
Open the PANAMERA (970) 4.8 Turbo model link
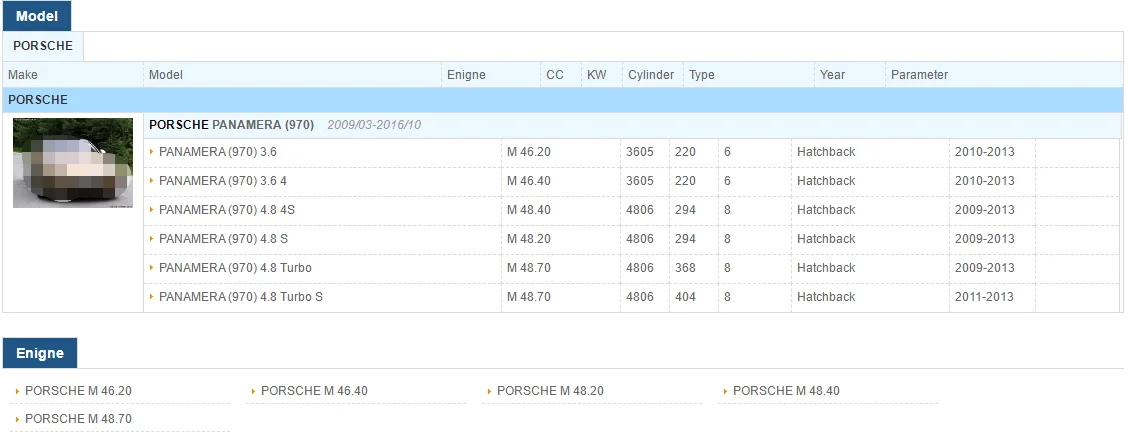pyautogui.click(x=235, y=268)
